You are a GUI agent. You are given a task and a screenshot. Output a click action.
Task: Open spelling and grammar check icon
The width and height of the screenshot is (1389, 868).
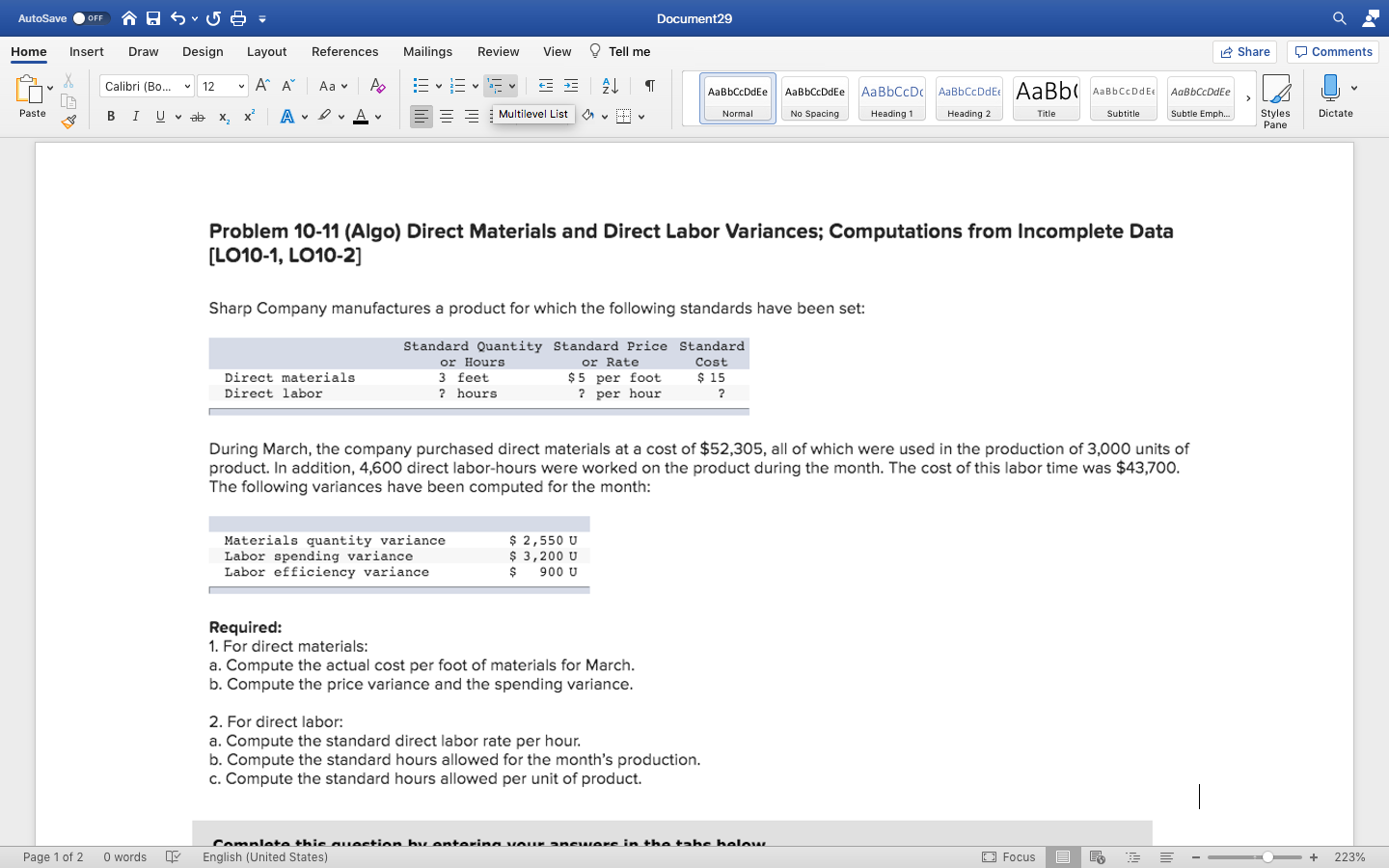point(174,856)
